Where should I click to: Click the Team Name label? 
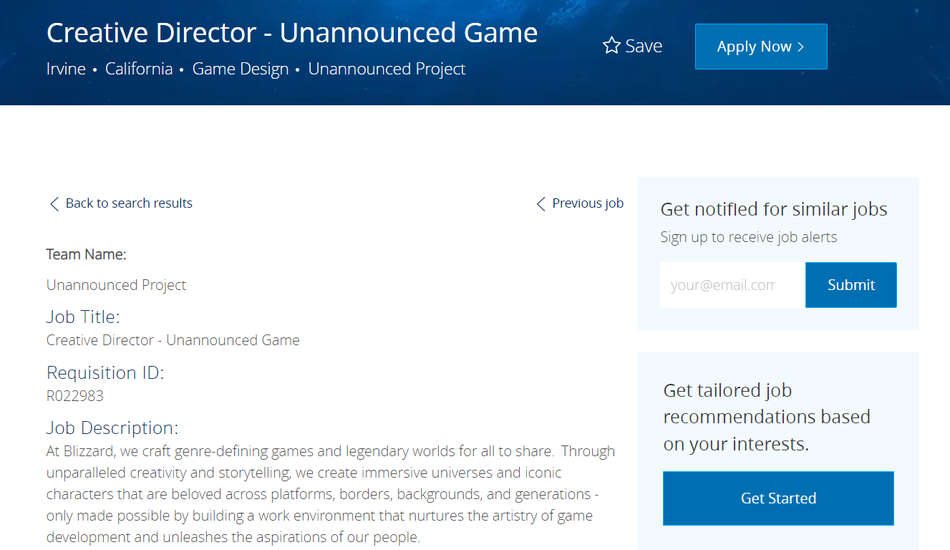[86, 254]
